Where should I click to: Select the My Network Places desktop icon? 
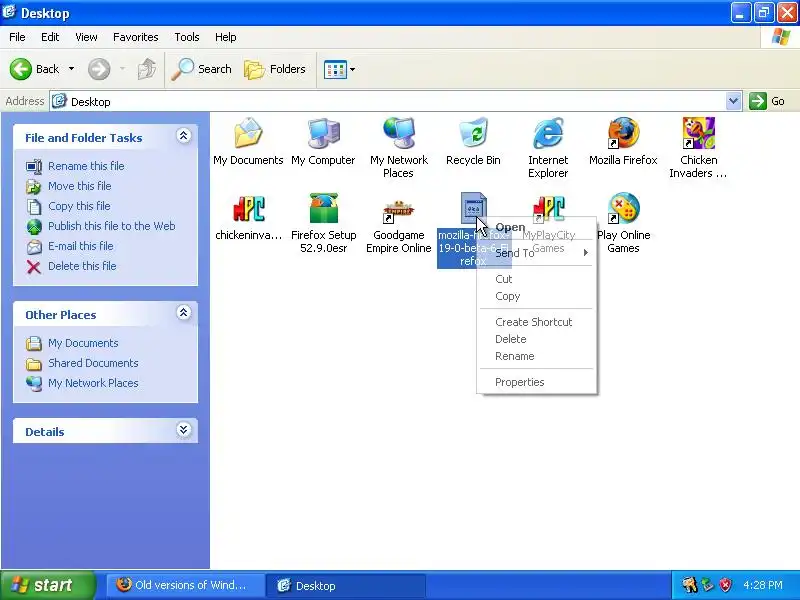(x=398, y=134)
